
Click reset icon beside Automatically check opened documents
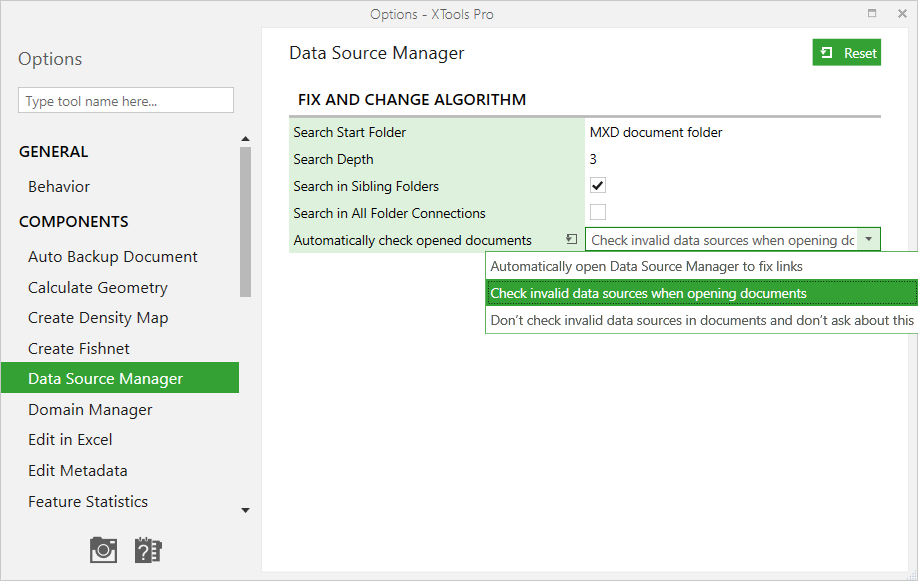click(x=571, y=239)
